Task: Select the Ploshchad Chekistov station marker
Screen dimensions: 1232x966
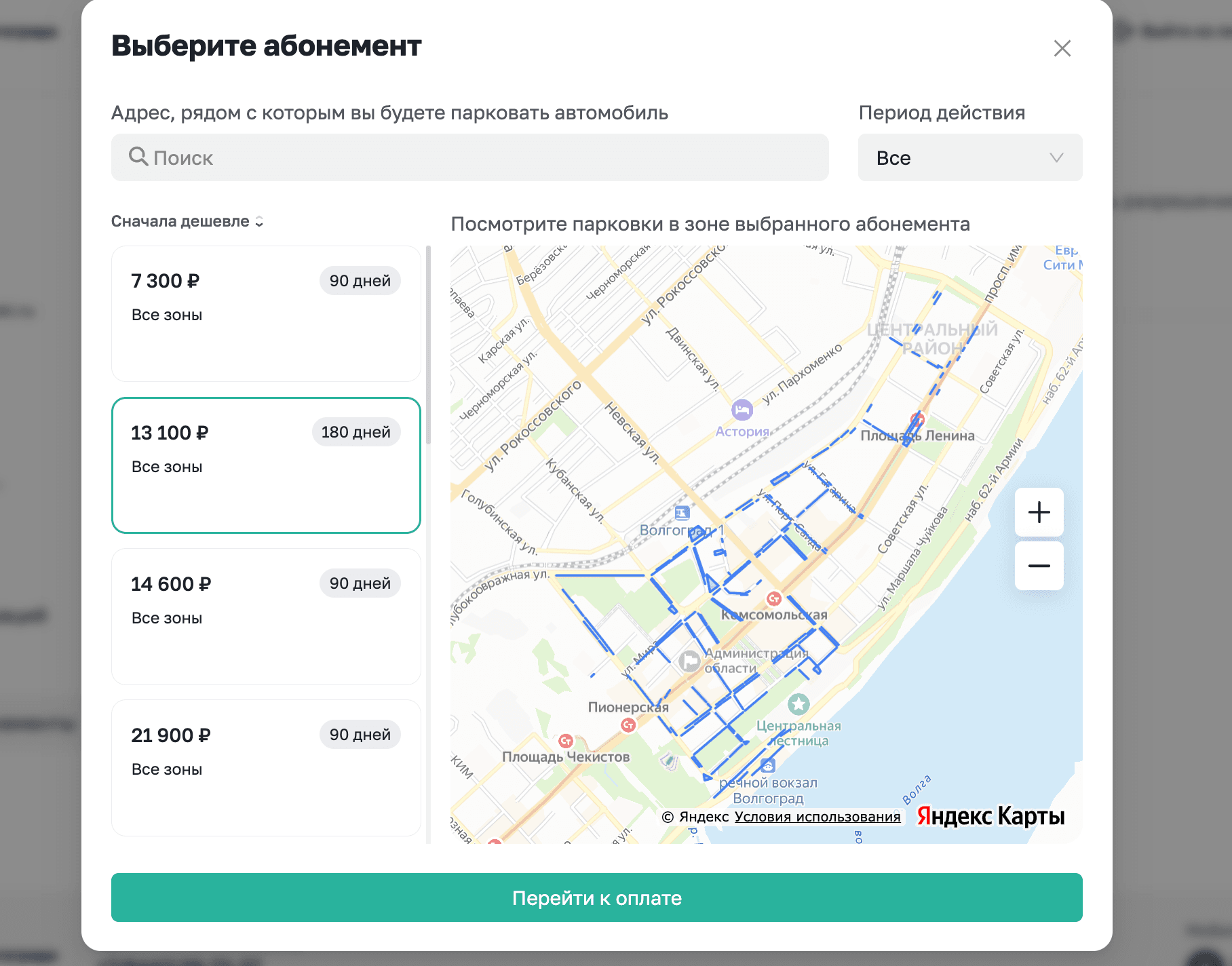Action: (566, 741)
